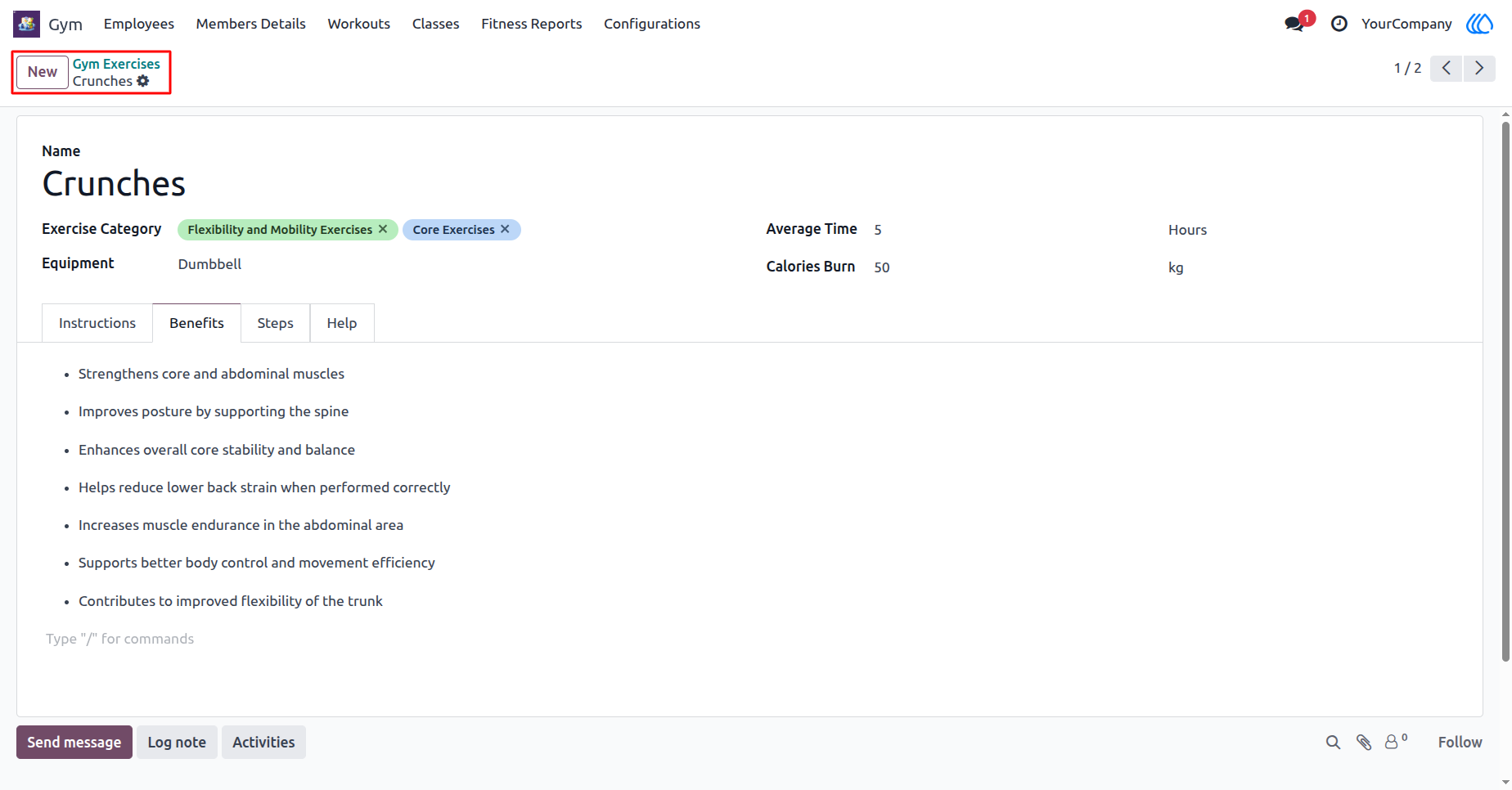Open the Gym app home icon

[x=26, y=24]
